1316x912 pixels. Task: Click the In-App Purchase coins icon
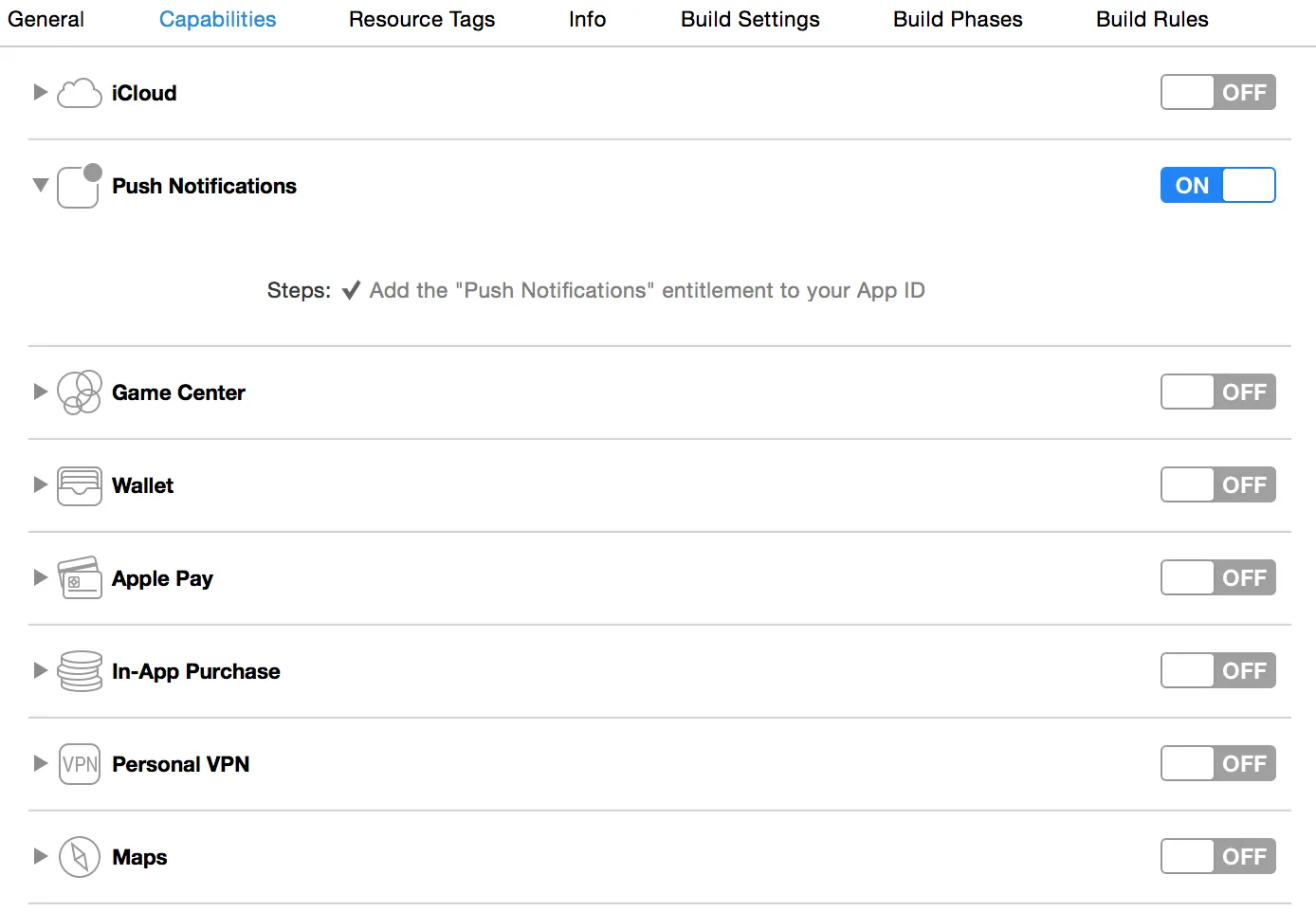tap(80, 671)
